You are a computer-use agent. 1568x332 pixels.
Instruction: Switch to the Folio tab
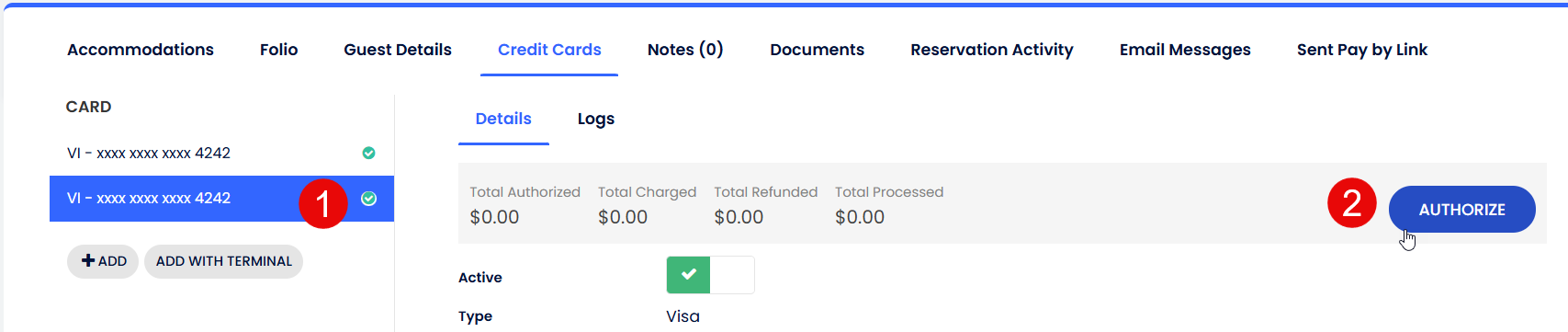[279, 50]
